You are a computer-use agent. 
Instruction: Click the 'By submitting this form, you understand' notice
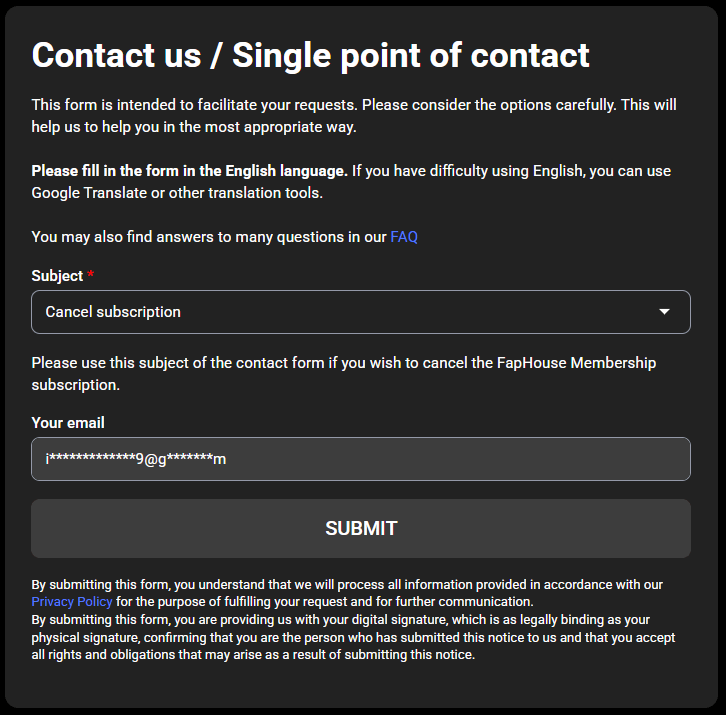point(346,585)
